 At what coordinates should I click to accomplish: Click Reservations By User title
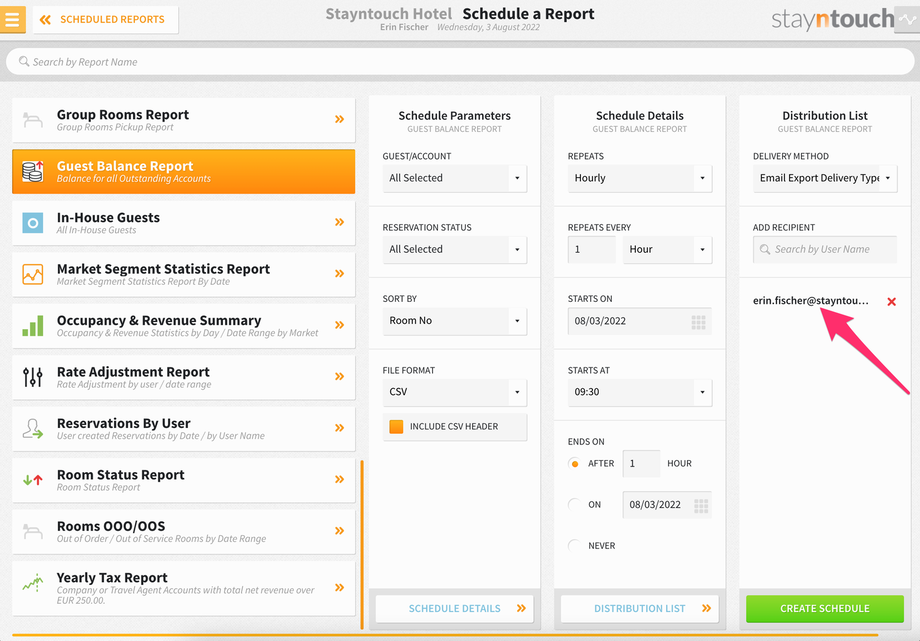point(123,423)
